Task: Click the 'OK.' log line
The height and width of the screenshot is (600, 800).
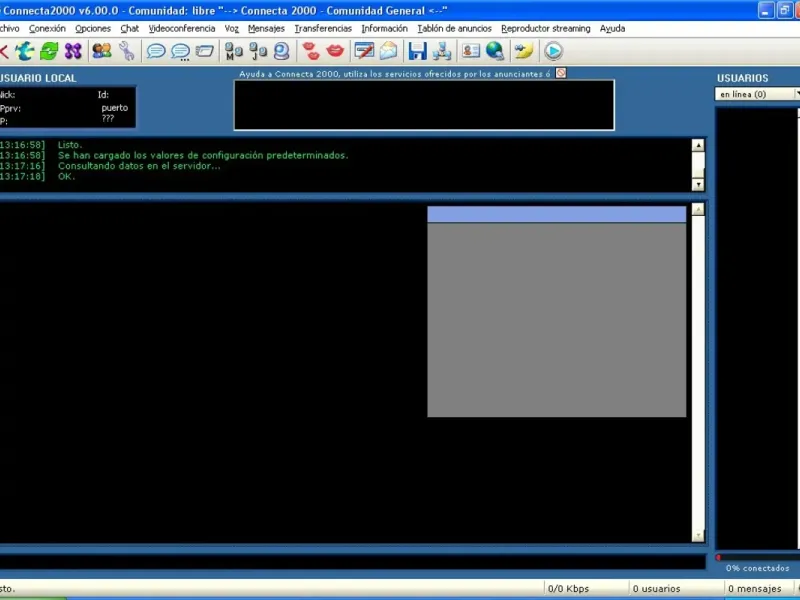Action: pyautogui.click(x=66, y=177)
